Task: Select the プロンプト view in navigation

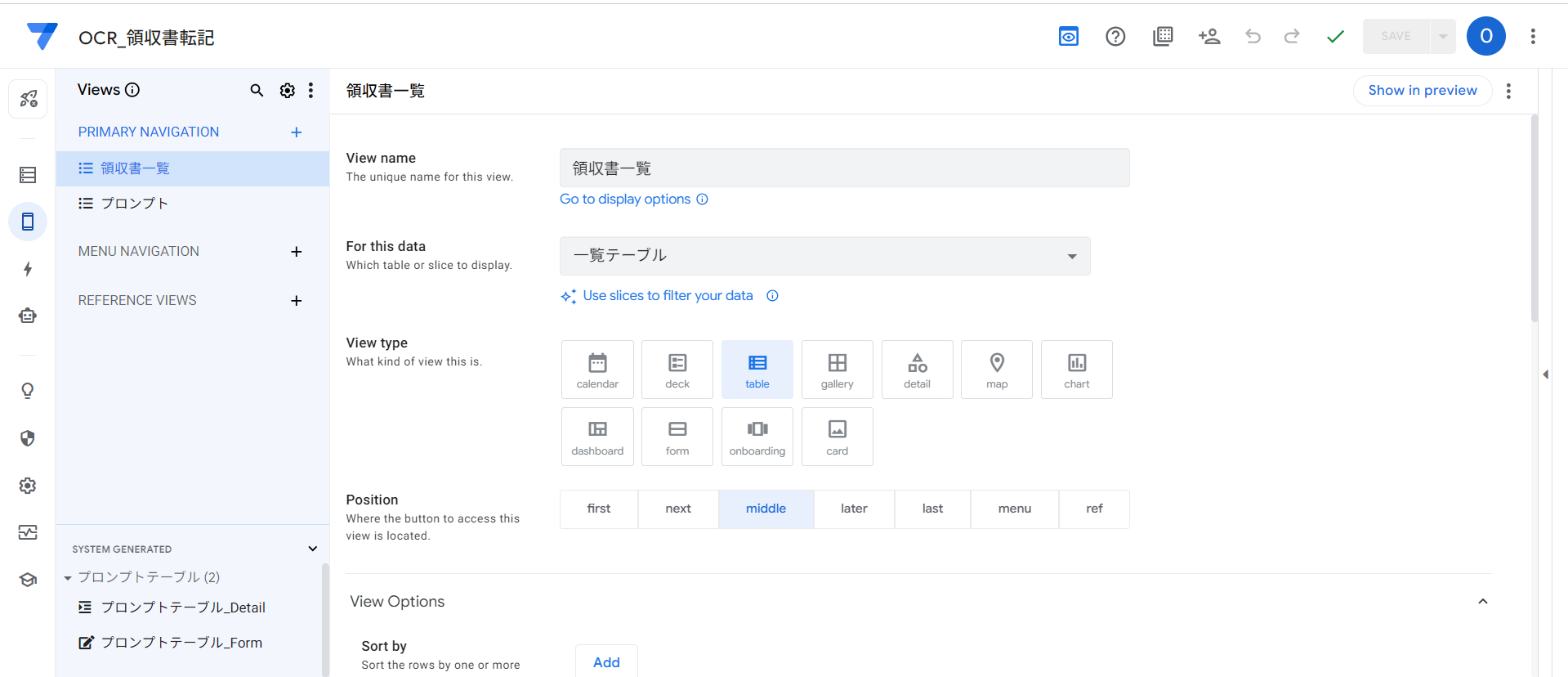Action: tap(135, 204)
